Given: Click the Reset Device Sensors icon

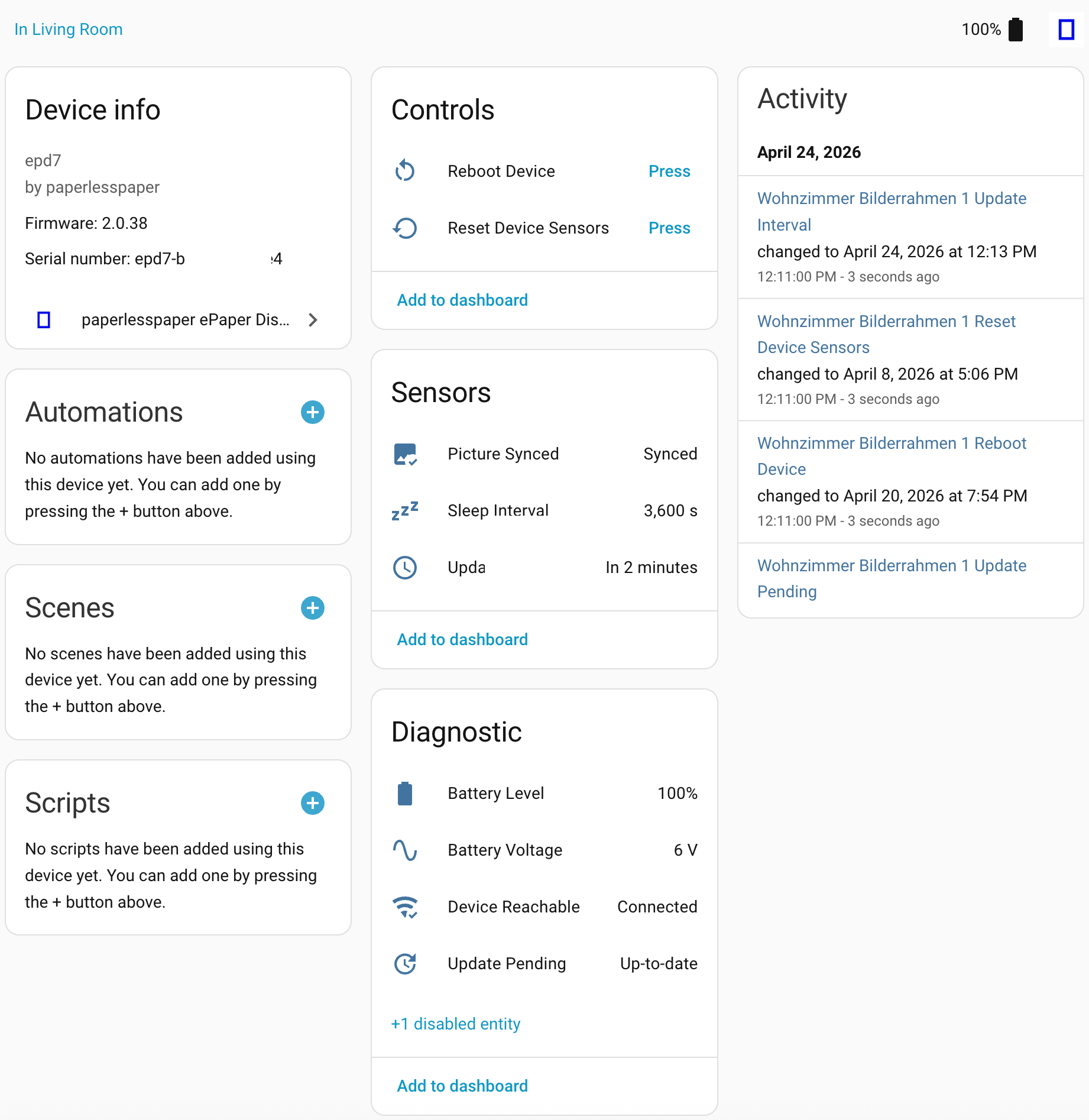Looking at the screenshot, I should (x=405, y=228).
